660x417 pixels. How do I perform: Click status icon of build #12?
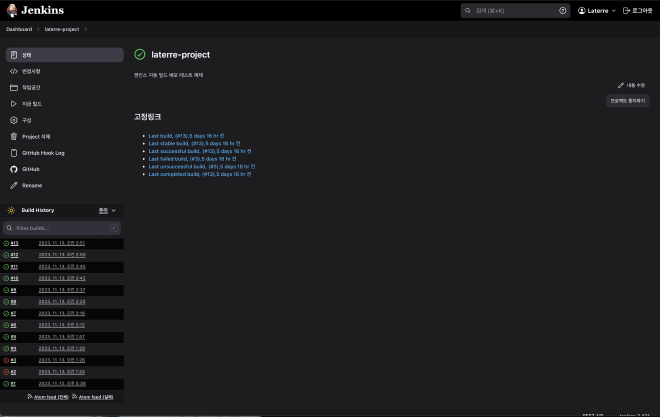pos(6,255)
